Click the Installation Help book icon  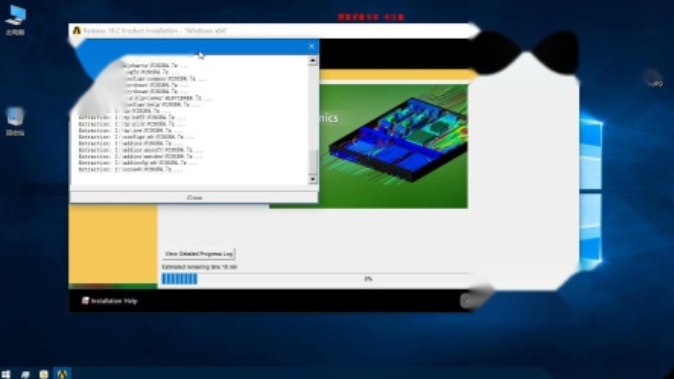pyautogui.click(x=86, y=301)
